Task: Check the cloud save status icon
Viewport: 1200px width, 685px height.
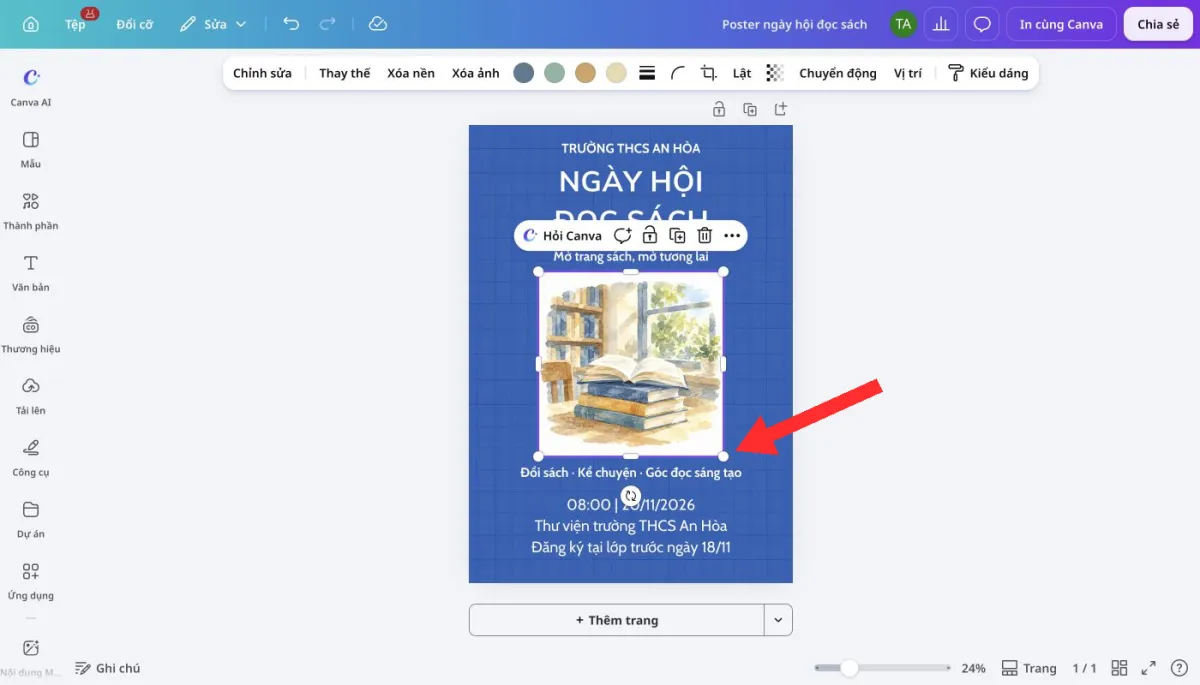Action: [x=377, y=24]
